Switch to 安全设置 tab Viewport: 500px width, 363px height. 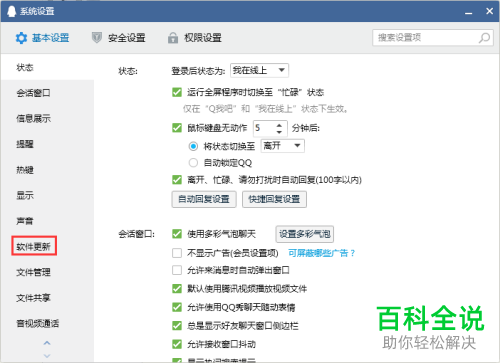[119, 38]
